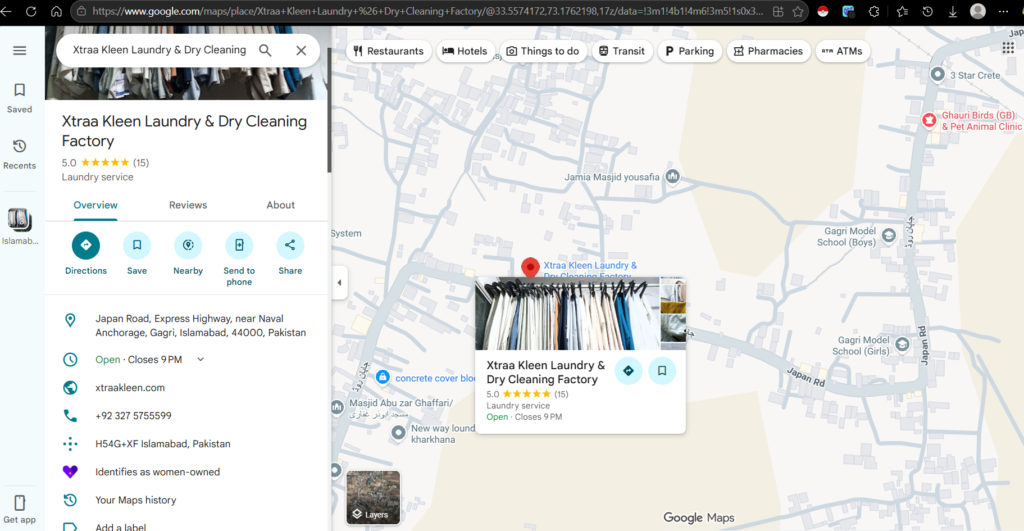Open Recents in the left sidebar
The image size is (1024, 531).
click(19, 153)
